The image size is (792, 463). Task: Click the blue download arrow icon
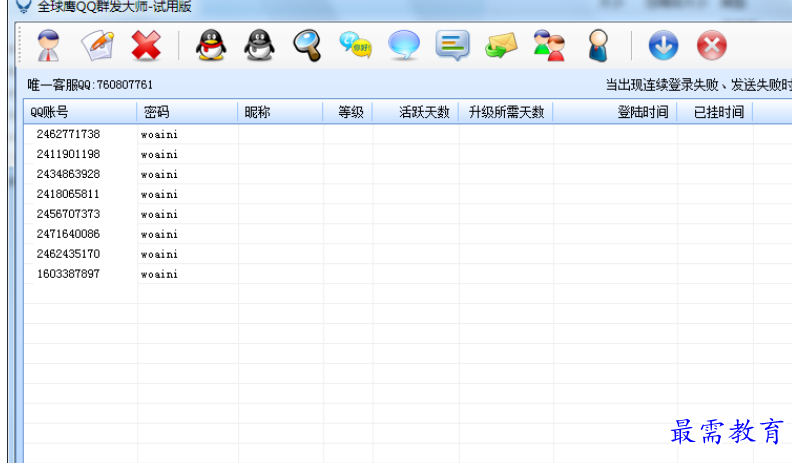click(x=663, y=45)
